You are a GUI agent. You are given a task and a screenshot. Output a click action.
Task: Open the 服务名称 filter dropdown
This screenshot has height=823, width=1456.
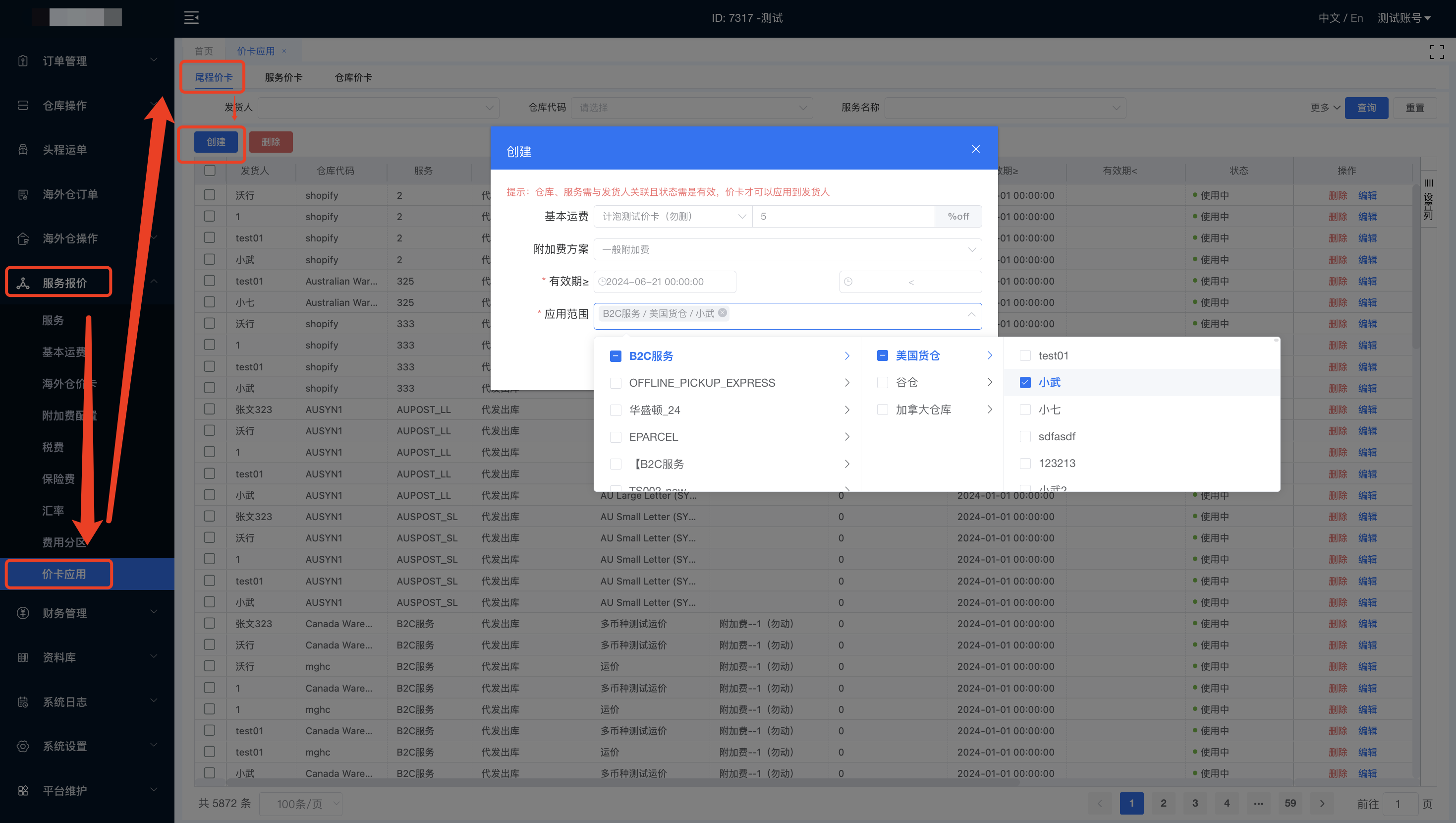1005,108
